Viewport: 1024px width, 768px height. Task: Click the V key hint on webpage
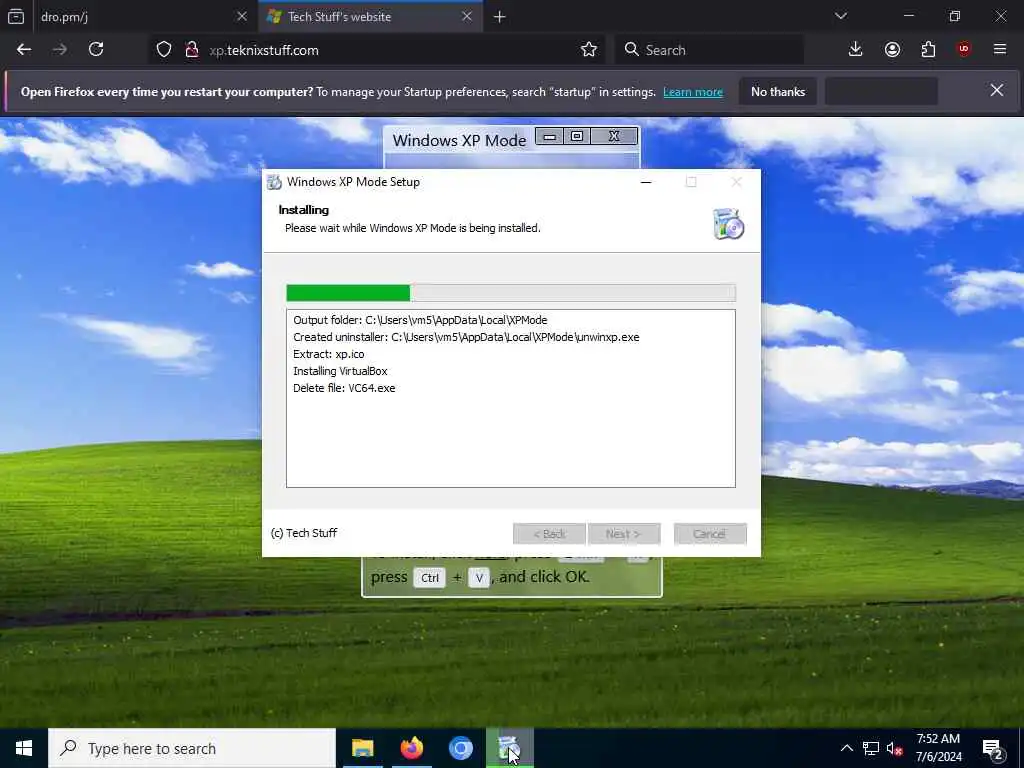[479, 578]
